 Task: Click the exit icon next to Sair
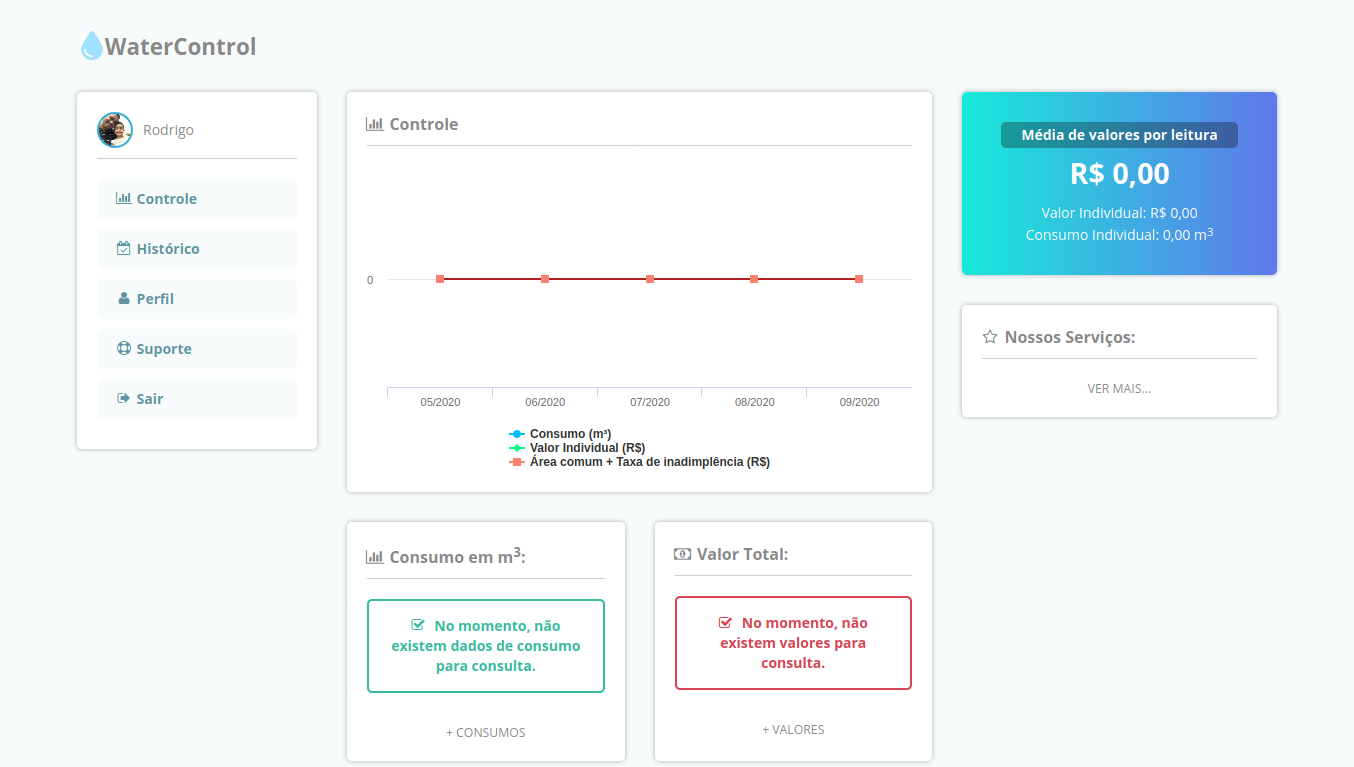[124, 398]
